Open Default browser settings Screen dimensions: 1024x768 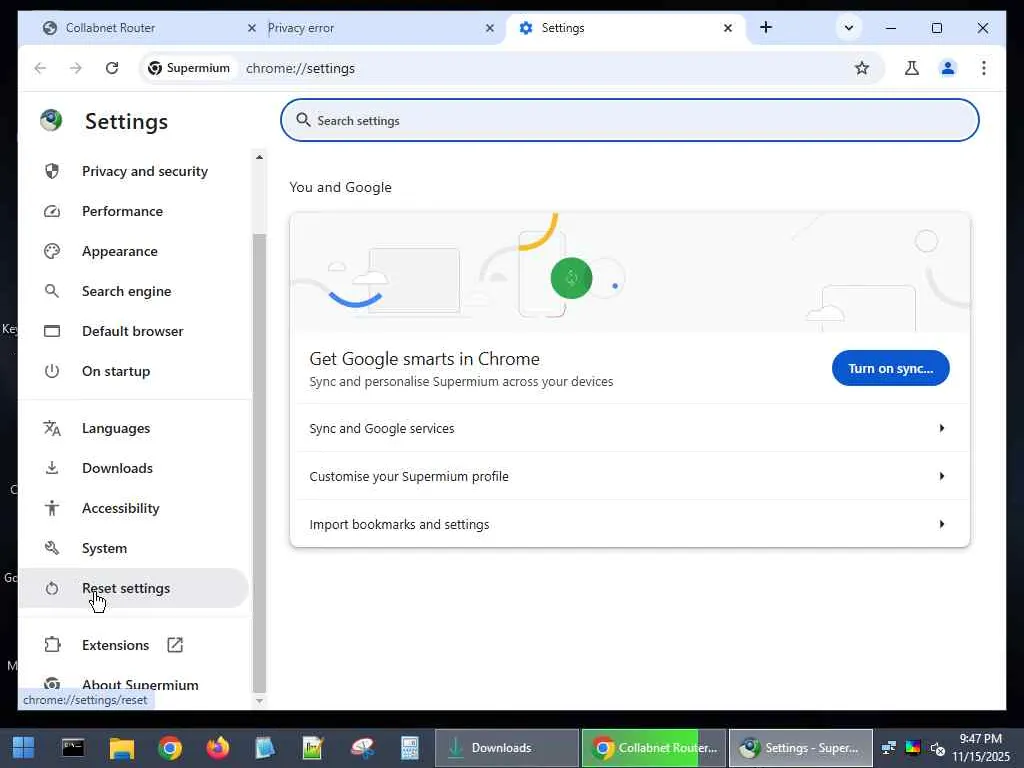135,331
